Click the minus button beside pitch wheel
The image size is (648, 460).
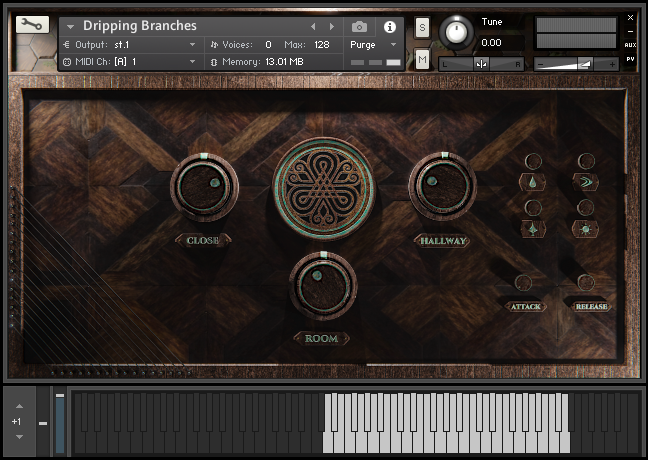[x=43, y=423]
